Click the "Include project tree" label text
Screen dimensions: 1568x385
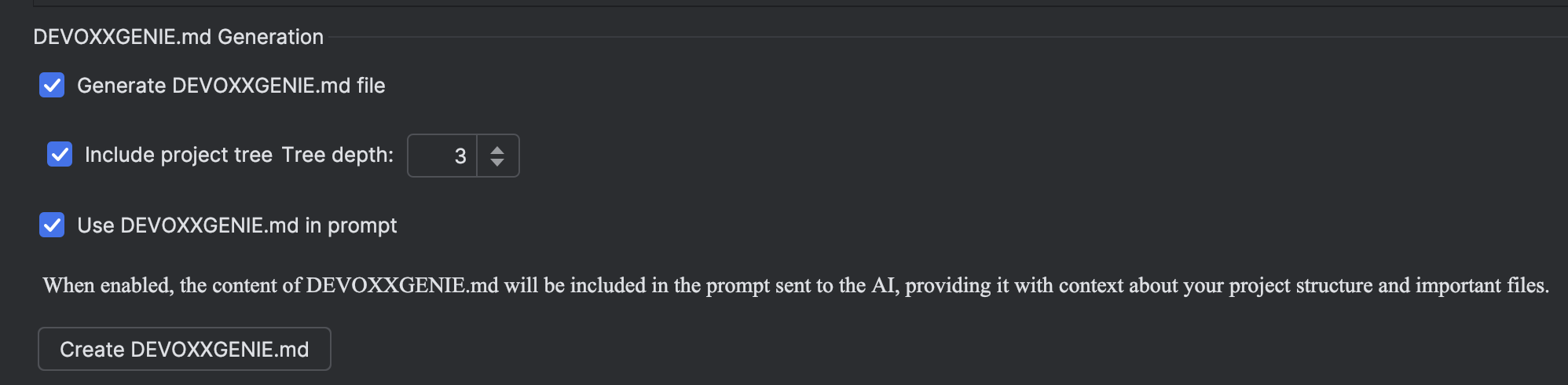tap(178, 155)
